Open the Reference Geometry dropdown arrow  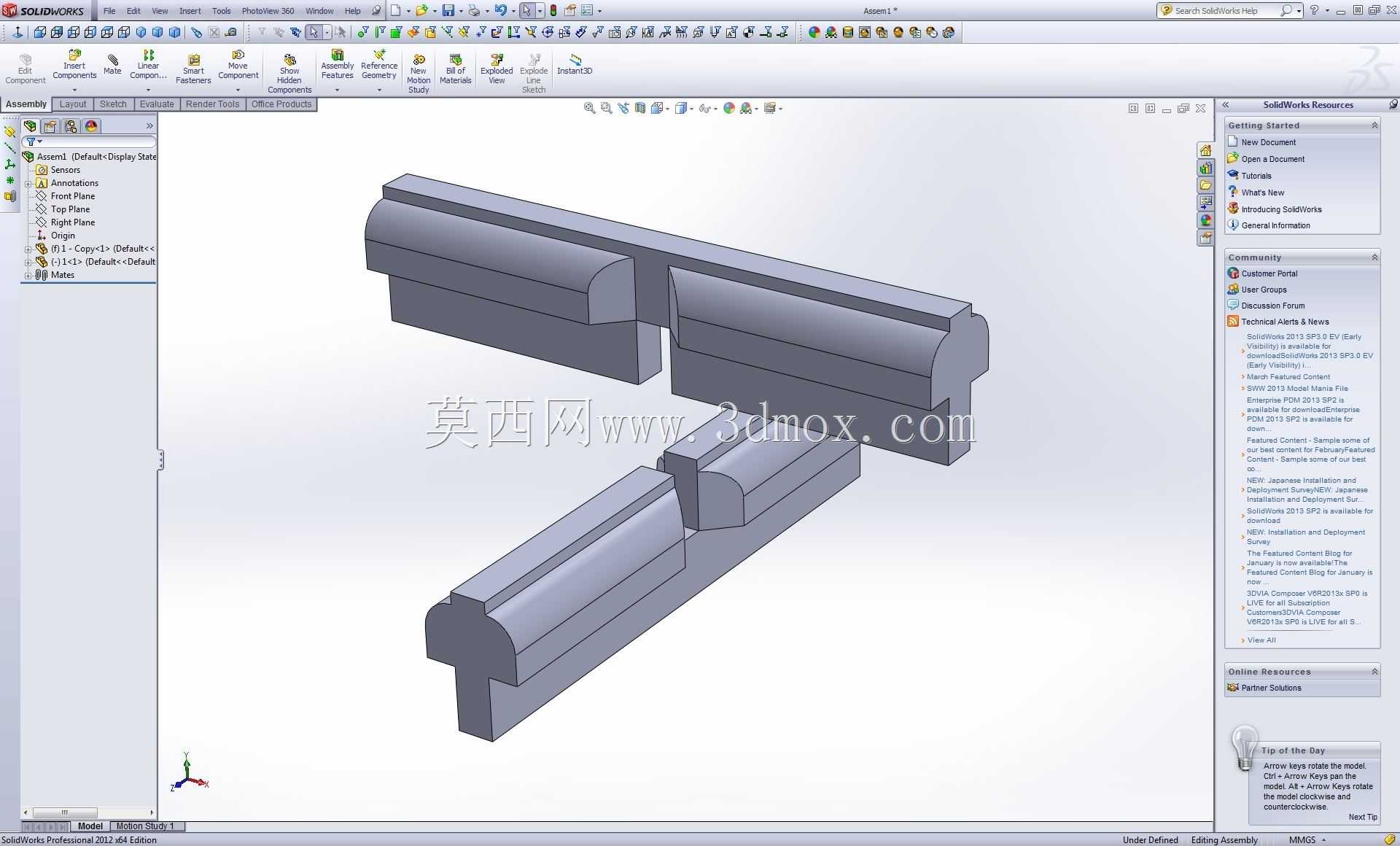point(379,90)
